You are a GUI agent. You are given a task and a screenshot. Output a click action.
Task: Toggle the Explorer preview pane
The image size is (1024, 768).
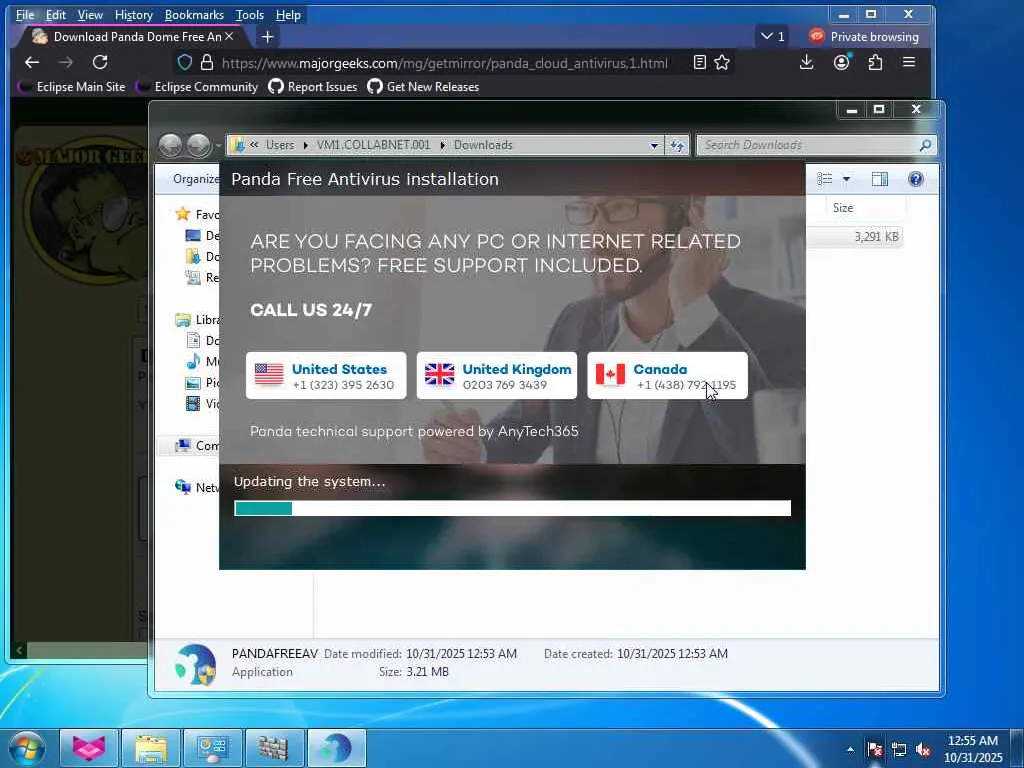[880, 179]
